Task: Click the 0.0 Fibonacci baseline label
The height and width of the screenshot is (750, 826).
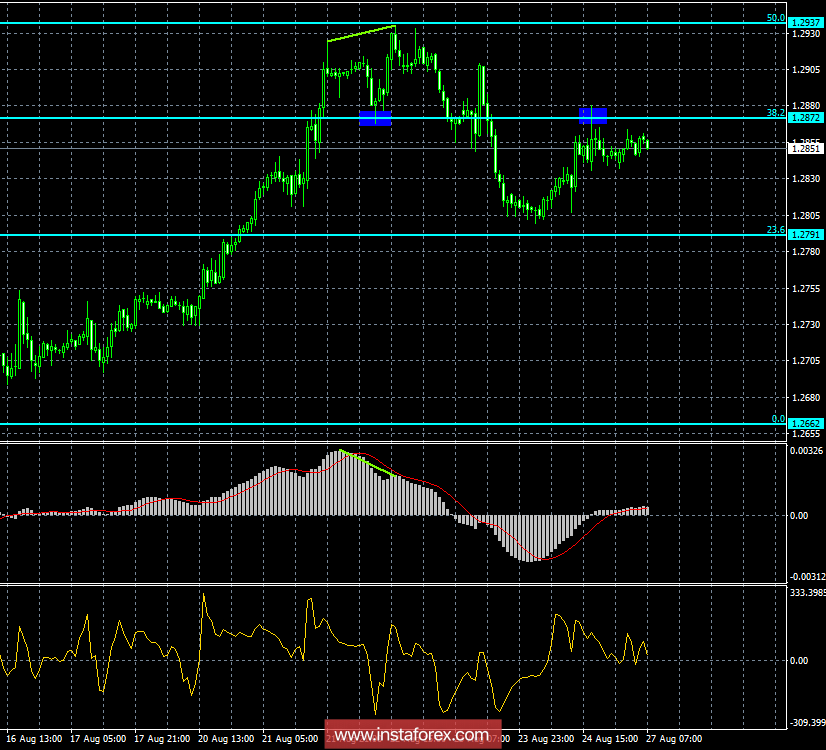Action: pos(777,419)
